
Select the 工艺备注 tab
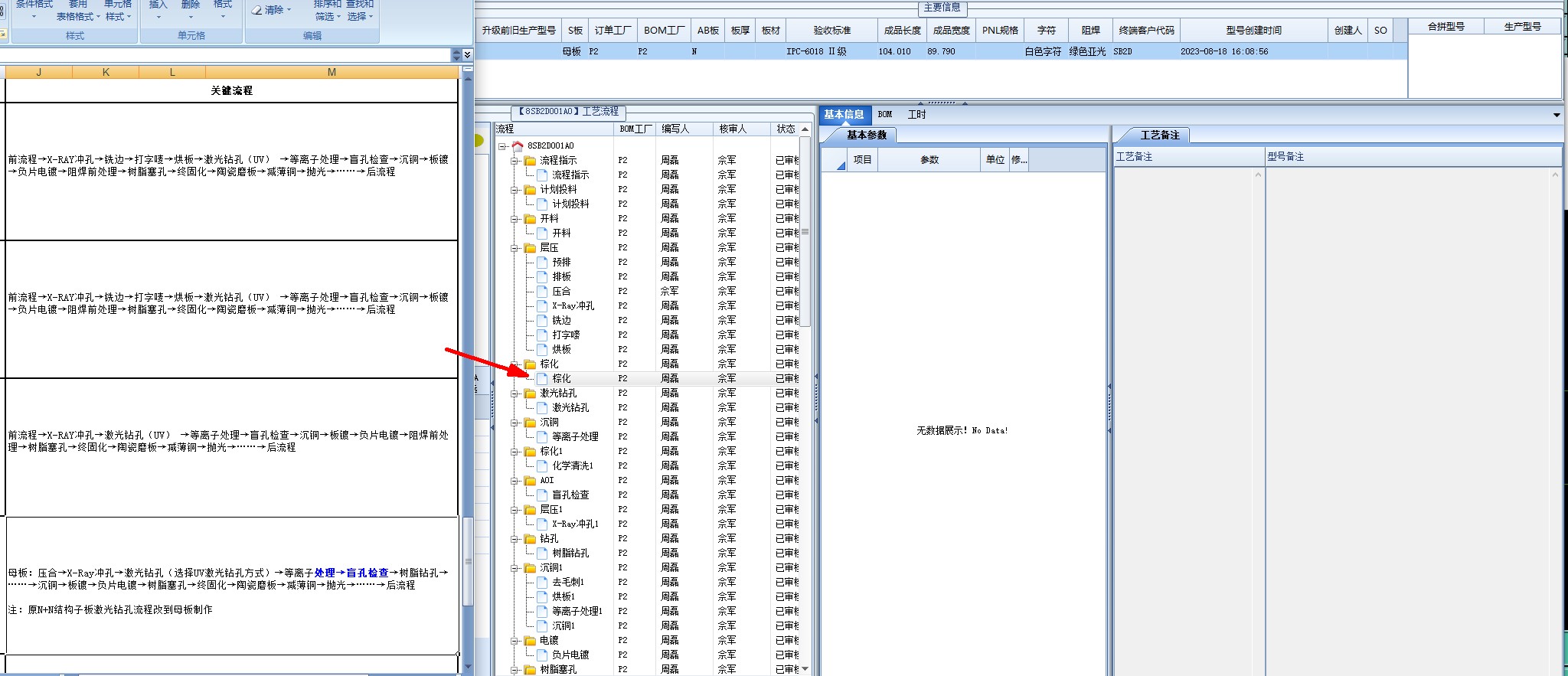[1160, 135]
